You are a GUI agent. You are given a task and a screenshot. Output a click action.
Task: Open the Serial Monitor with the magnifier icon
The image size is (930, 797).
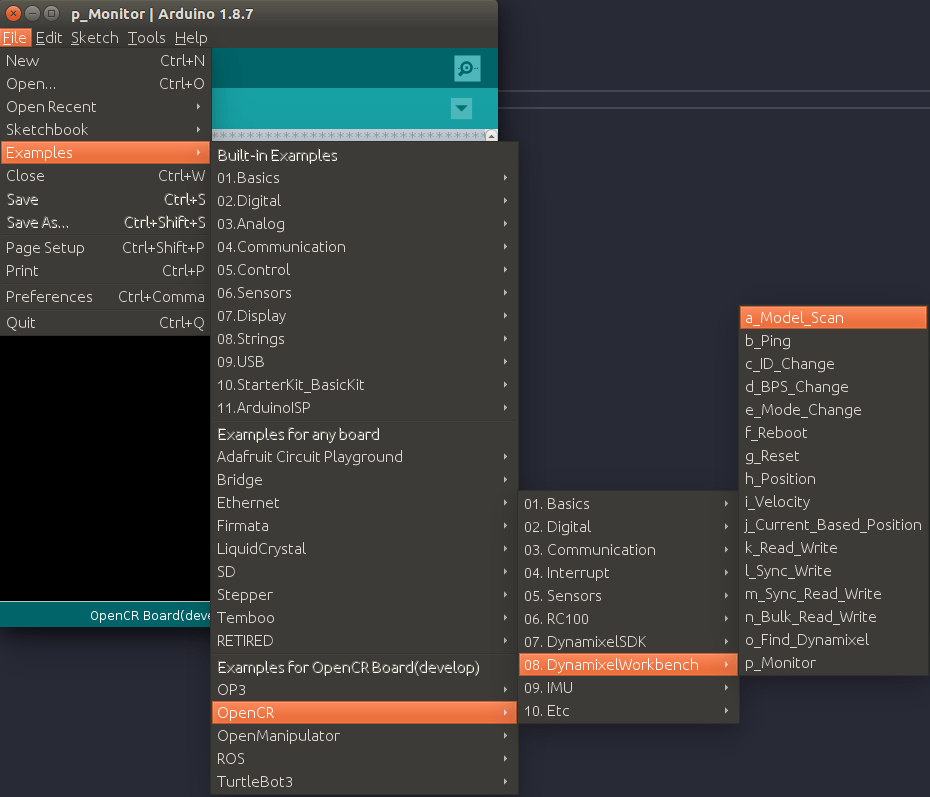pyautogui.click(x=465, y=68)
